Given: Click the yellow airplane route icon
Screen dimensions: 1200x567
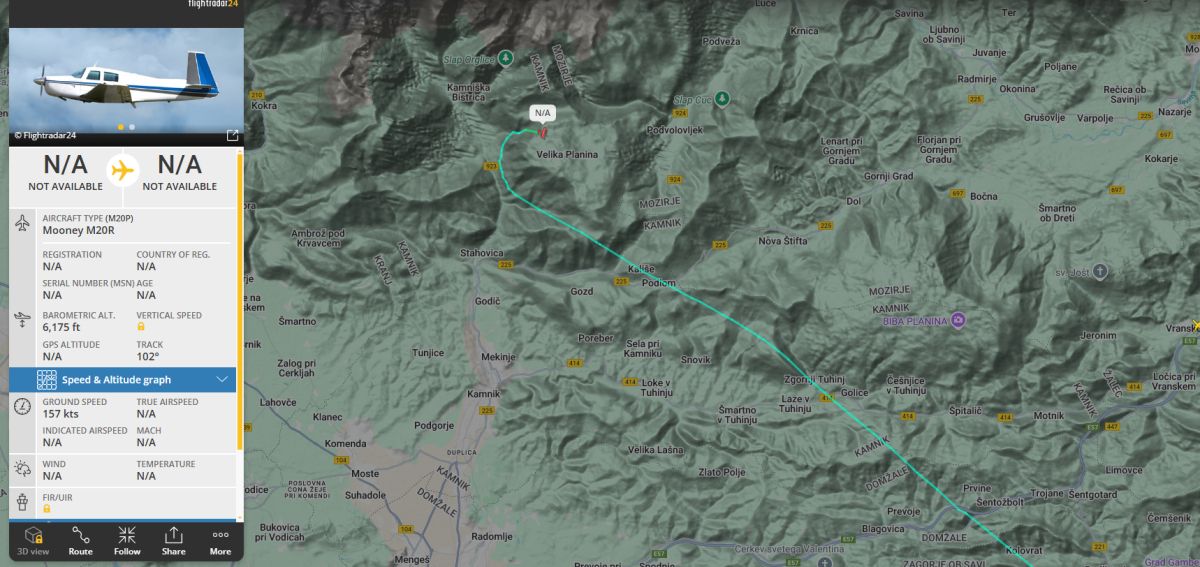Looking at the screenshot, I should coord(123,171).
